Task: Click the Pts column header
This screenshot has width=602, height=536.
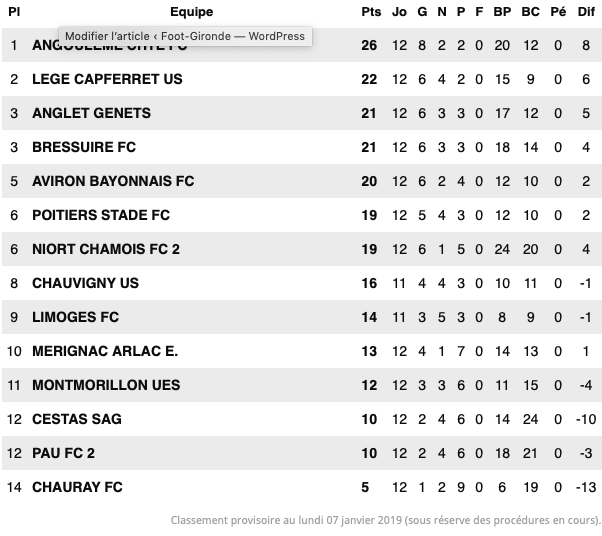Action: pos(371,12)
